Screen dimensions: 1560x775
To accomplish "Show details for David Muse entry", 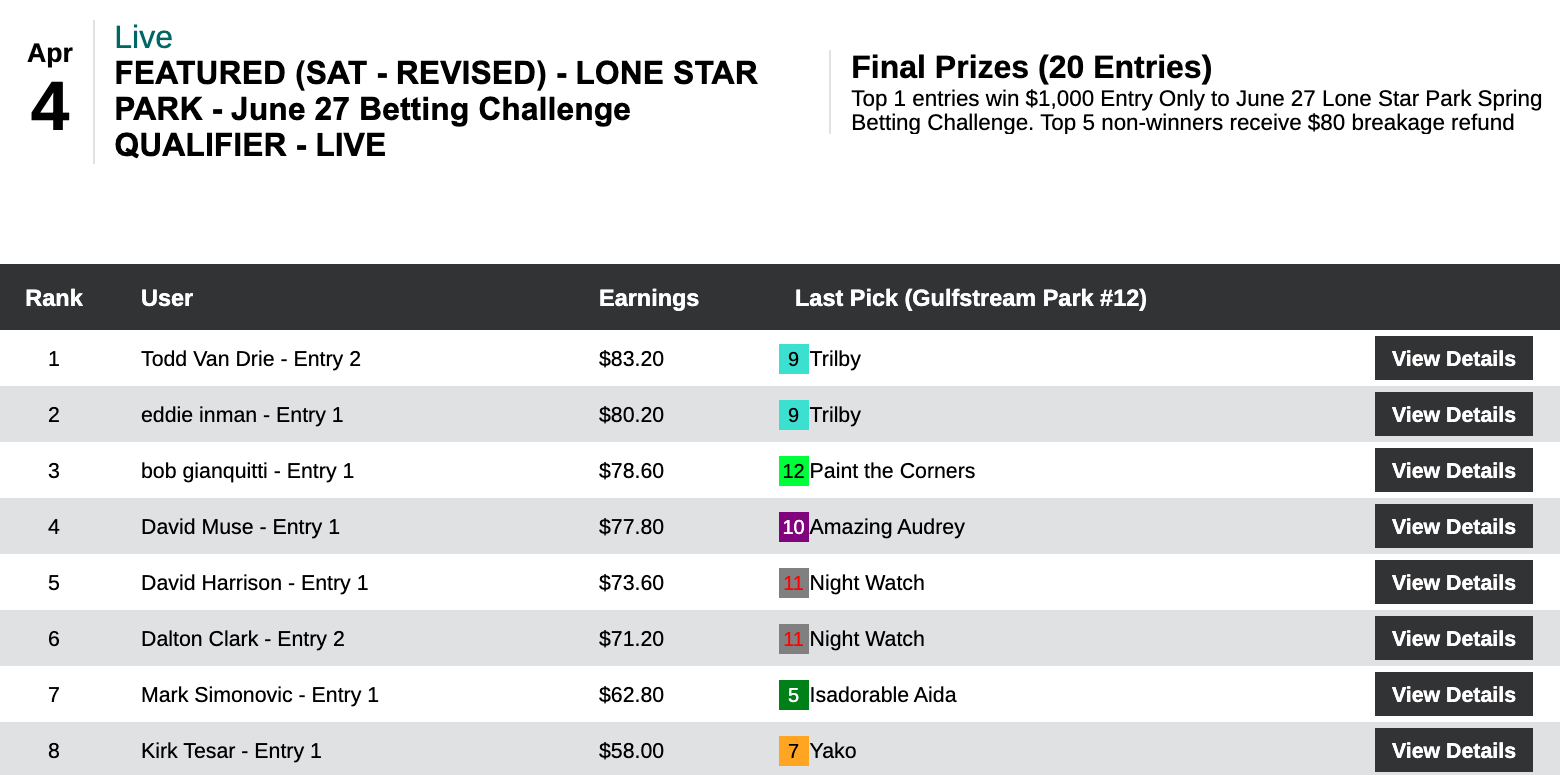I will point(1453,527).
